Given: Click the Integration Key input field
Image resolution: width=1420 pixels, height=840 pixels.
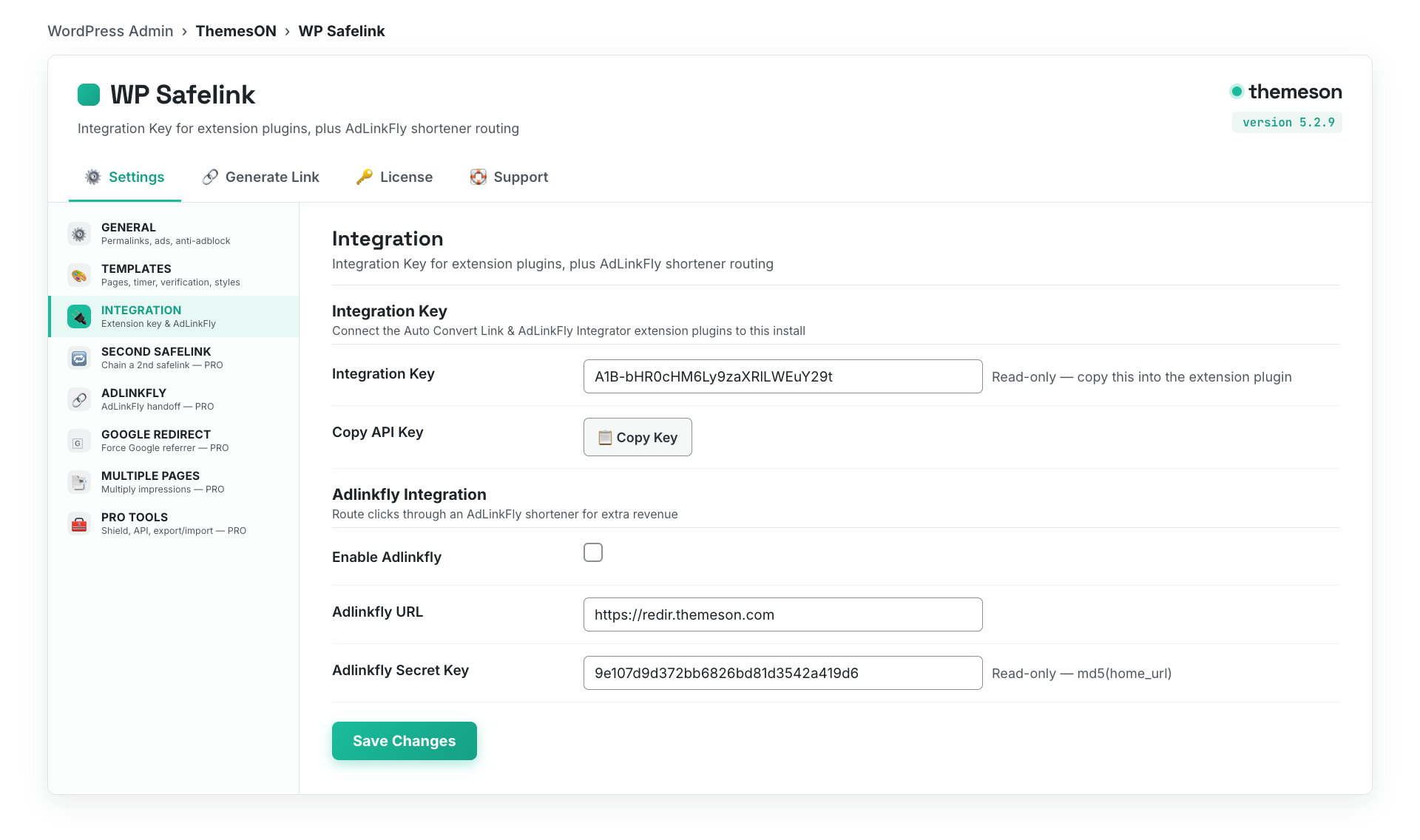Looking at the screenshot, I should click(x=782, y=376).
